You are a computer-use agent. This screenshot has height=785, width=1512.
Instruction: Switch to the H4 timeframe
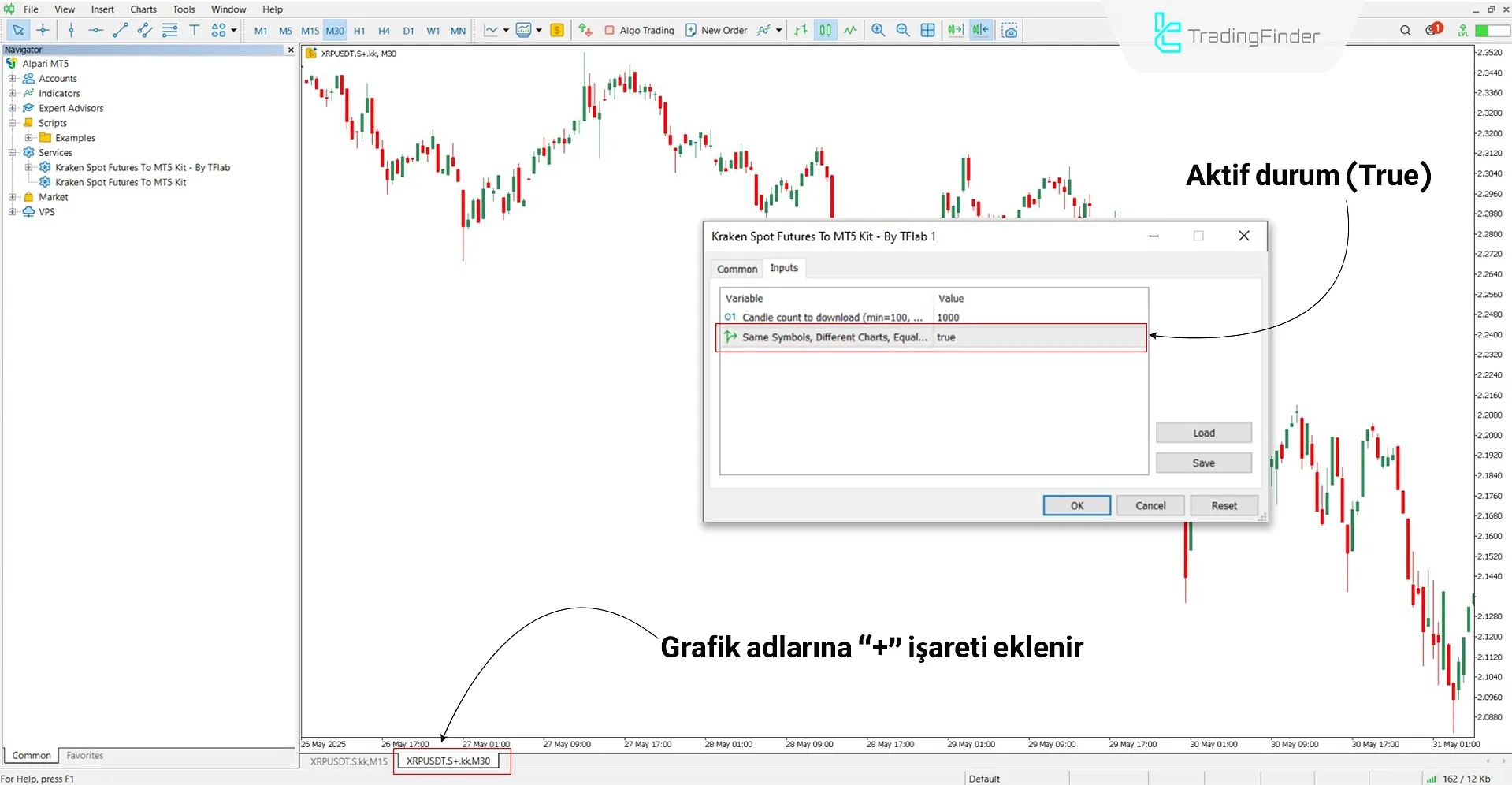click(384, 31)
